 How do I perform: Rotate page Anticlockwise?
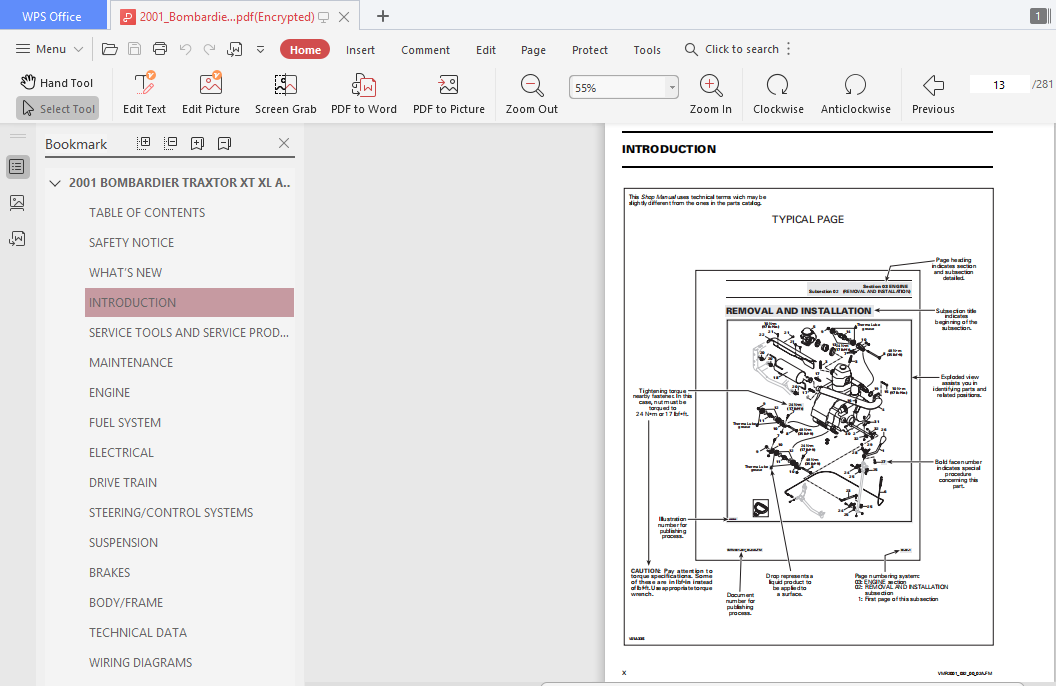click(855, 94)
